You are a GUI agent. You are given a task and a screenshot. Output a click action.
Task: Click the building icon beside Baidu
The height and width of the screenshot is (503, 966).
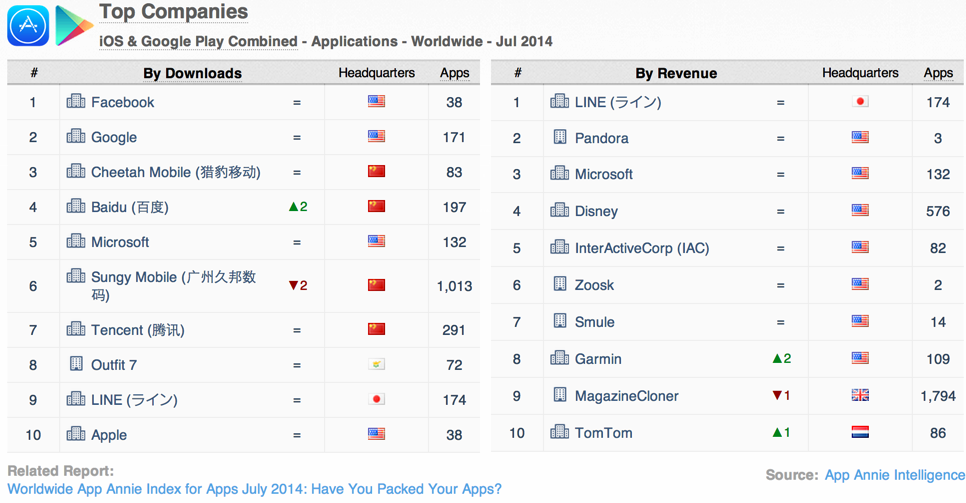tap(76, 206)
